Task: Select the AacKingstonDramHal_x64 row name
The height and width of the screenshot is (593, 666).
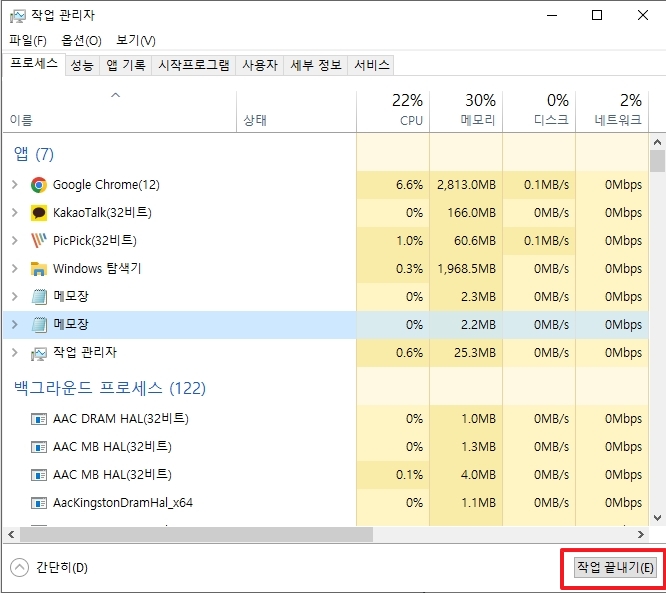Action: tap(123, 503)
